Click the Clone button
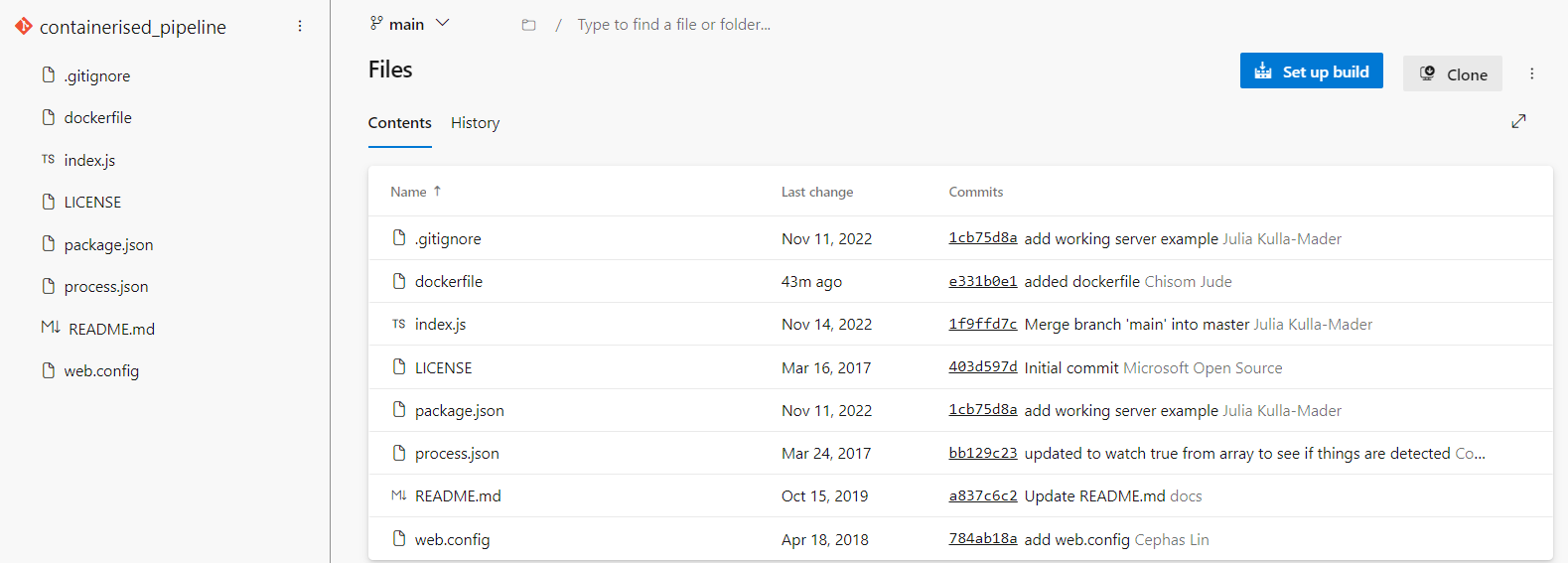Screen dimensions: 1568x563 point(1452,73)
